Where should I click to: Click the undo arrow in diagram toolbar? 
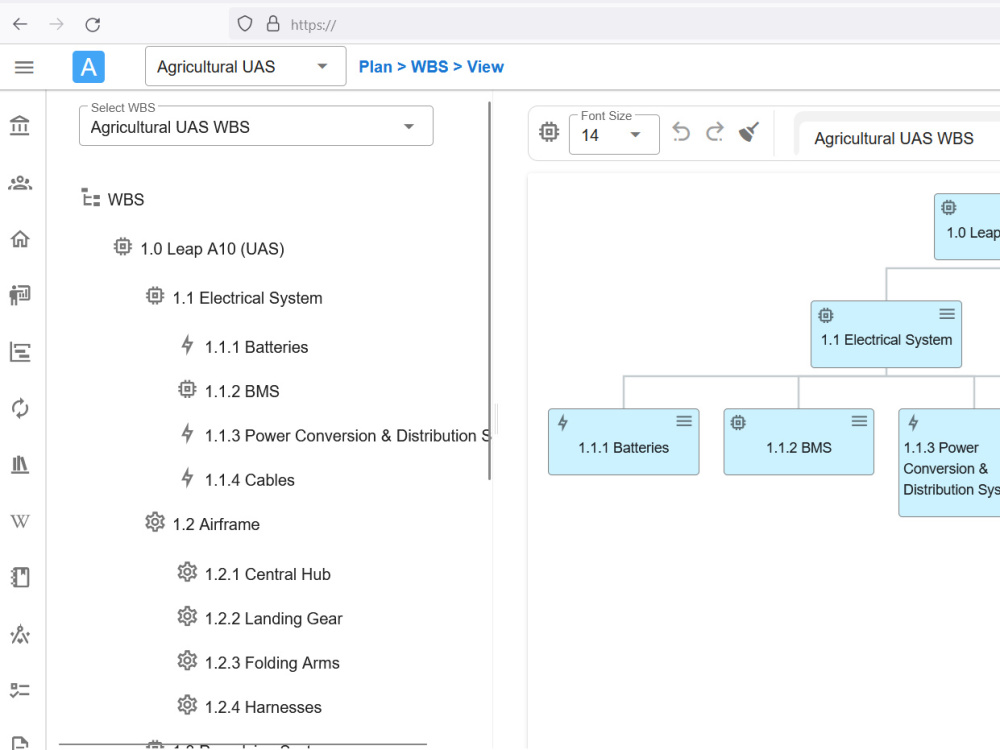tap(680, 132)
